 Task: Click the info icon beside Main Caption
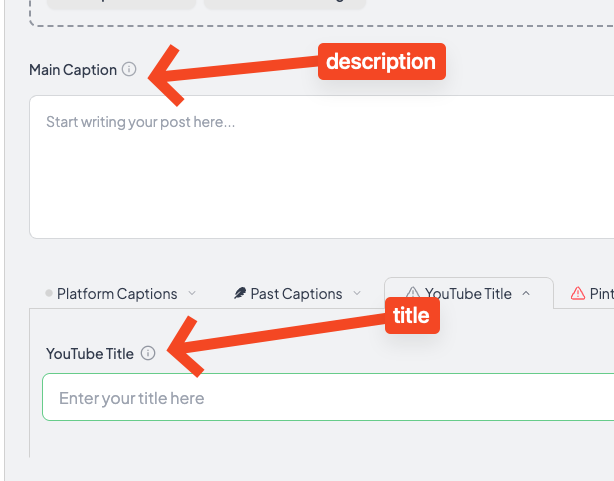click(129, 69)
